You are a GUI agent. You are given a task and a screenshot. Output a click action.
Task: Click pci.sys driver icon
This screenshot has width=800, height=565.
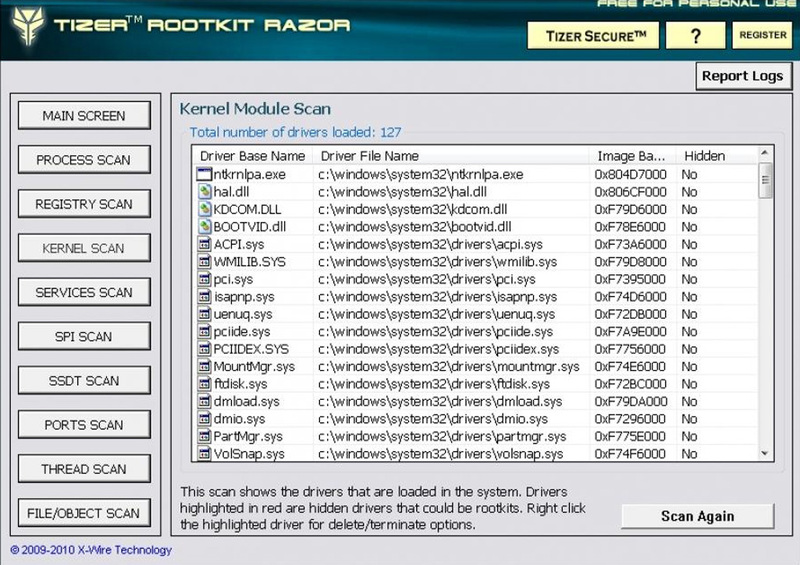[x=204, y=279]
